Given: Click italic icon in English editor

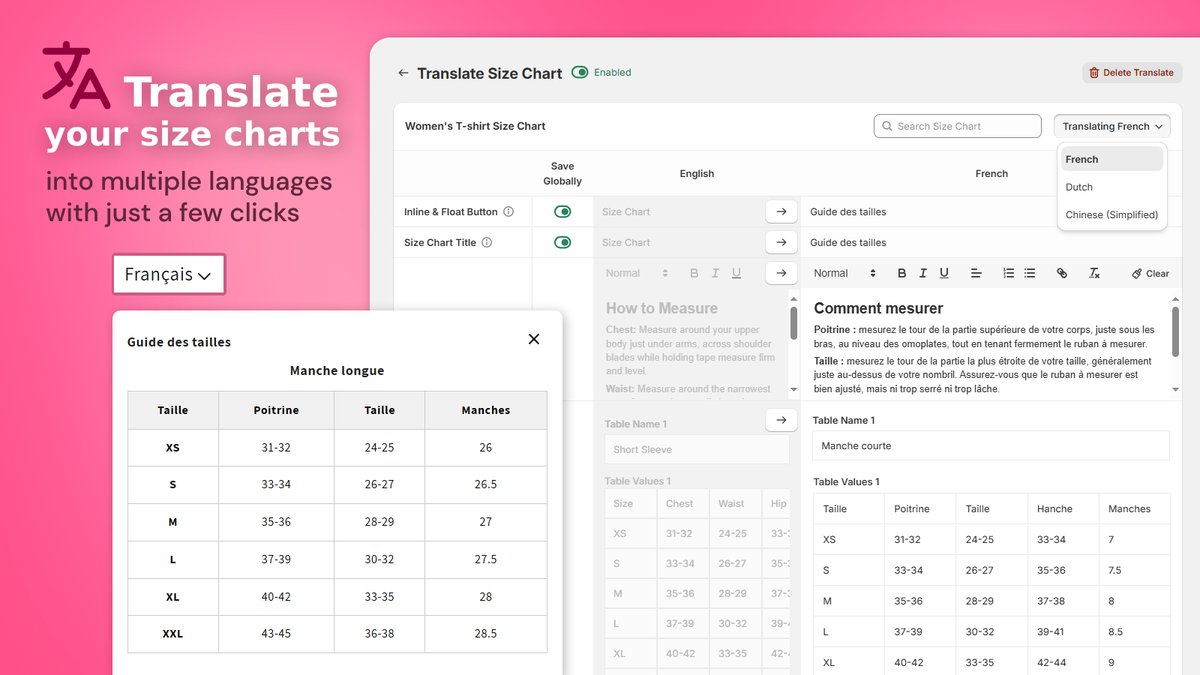Looking at the screenshot, I should pyautogui.click(x=715, y=273).
